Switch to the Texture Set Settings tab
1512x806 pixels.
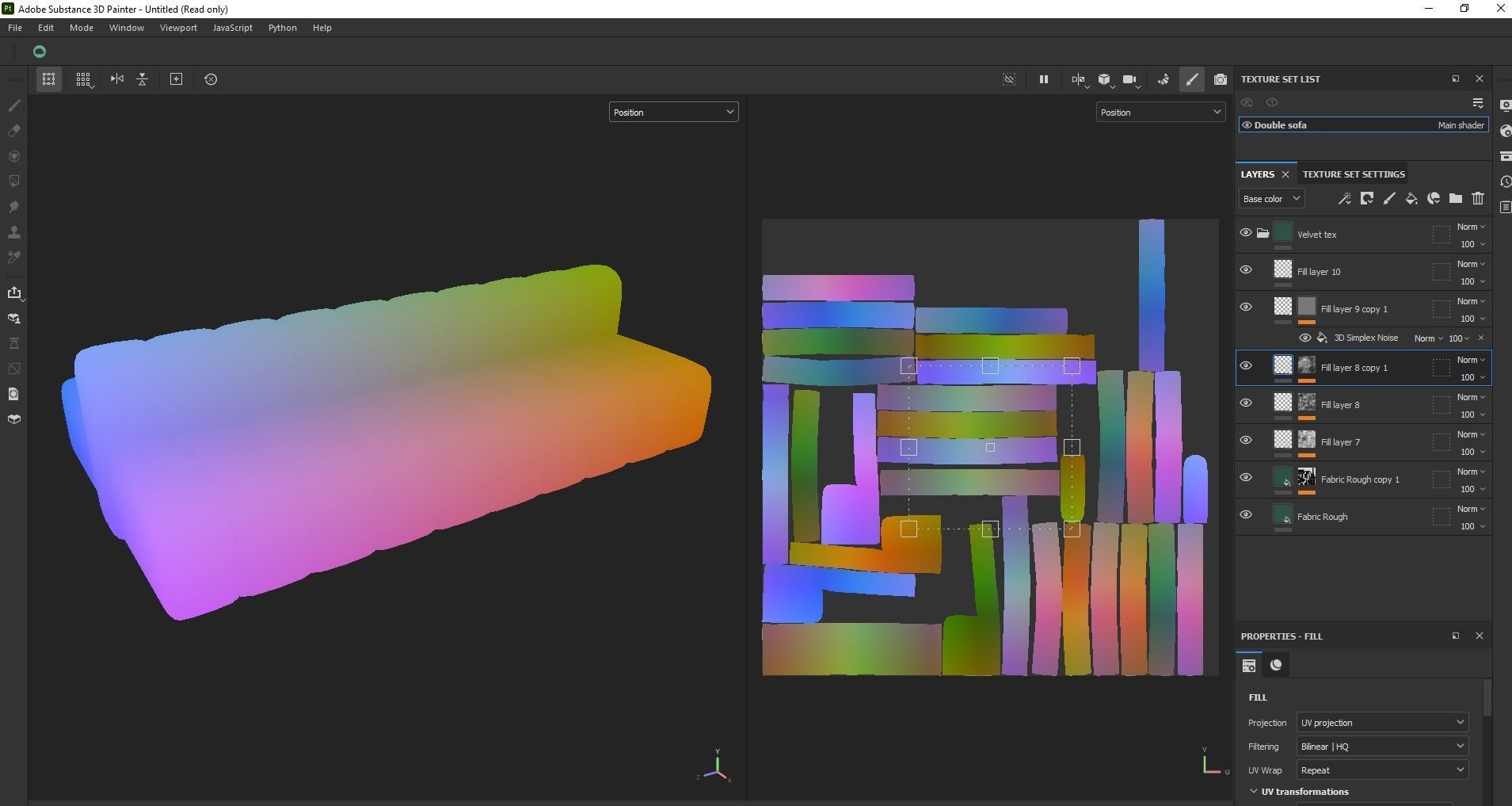[1354, 174]
